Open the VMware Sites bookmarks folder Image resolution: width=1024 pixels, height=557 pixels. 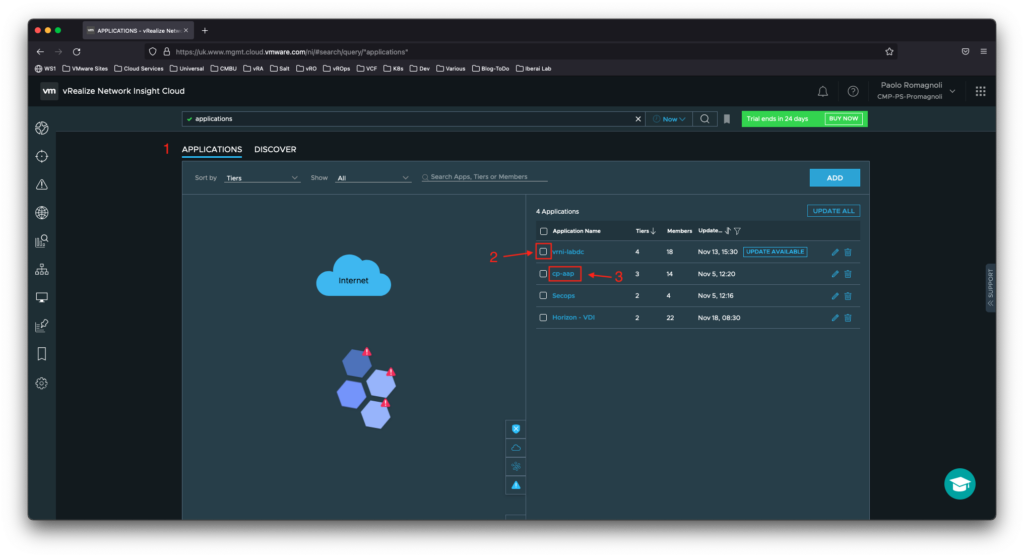85,69
